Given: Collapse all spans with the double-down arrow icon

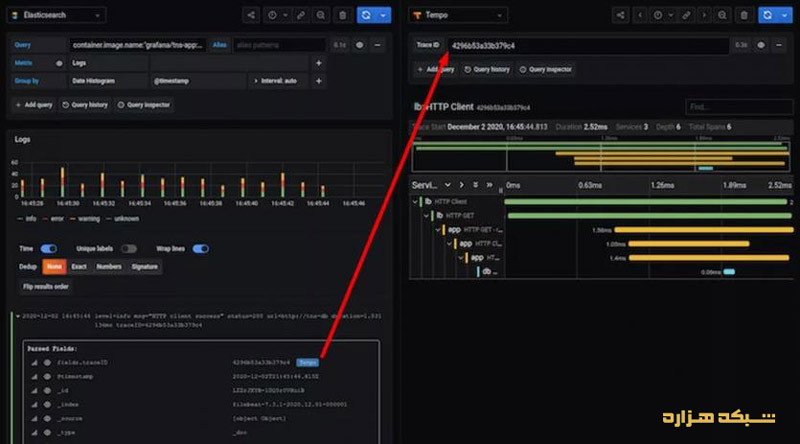Looking at the screenshot, I should [x=476, y=185].
